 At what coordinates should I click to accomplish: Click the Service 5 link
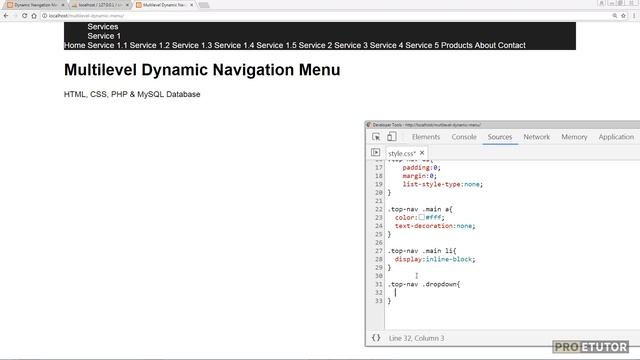tap(422, 45)
